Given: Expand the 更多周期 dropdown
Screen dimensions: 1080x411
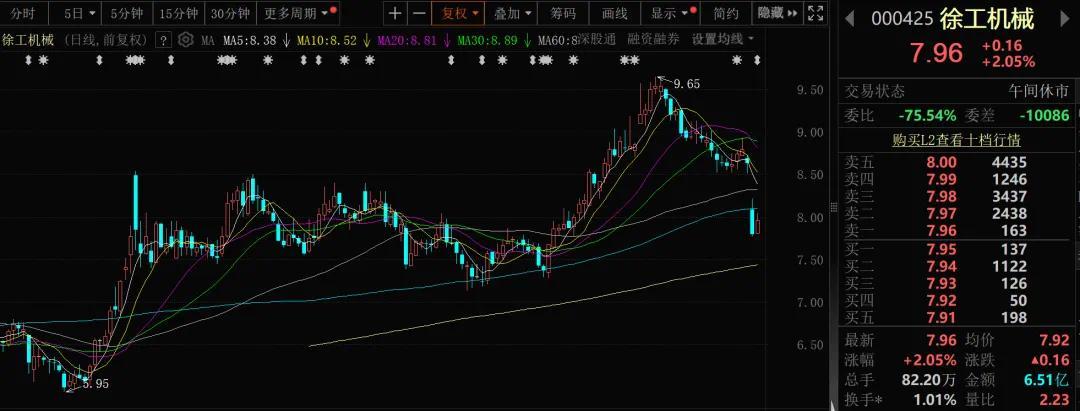Looking at the screenshot, I should pyautogui.click(x=296, y=13).
